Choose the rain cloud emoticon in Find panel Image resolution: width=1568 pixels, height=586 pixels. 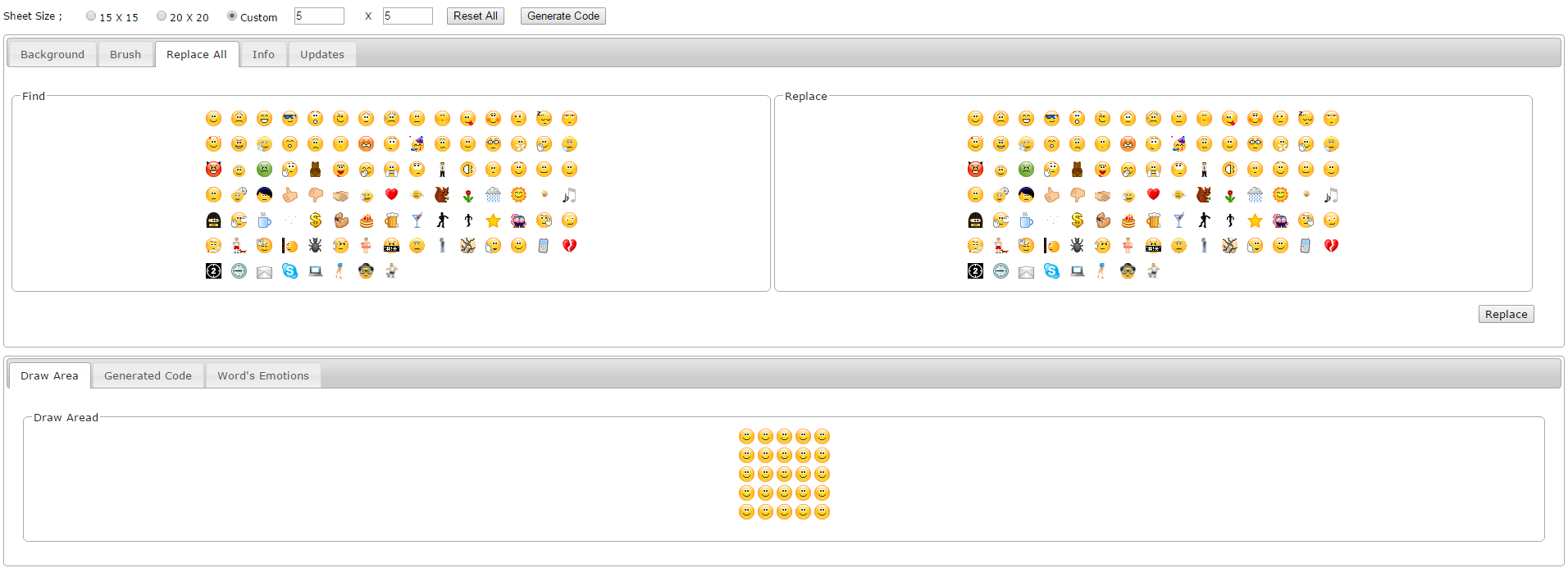pos(493,195)
